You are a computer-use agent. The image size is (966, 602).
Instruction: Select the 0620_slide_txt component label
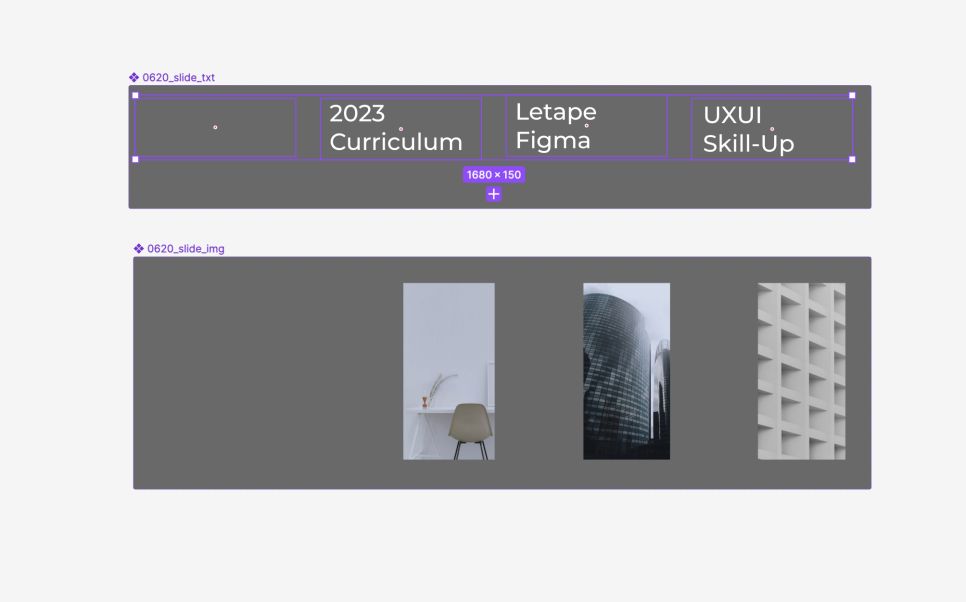[179, 78]
